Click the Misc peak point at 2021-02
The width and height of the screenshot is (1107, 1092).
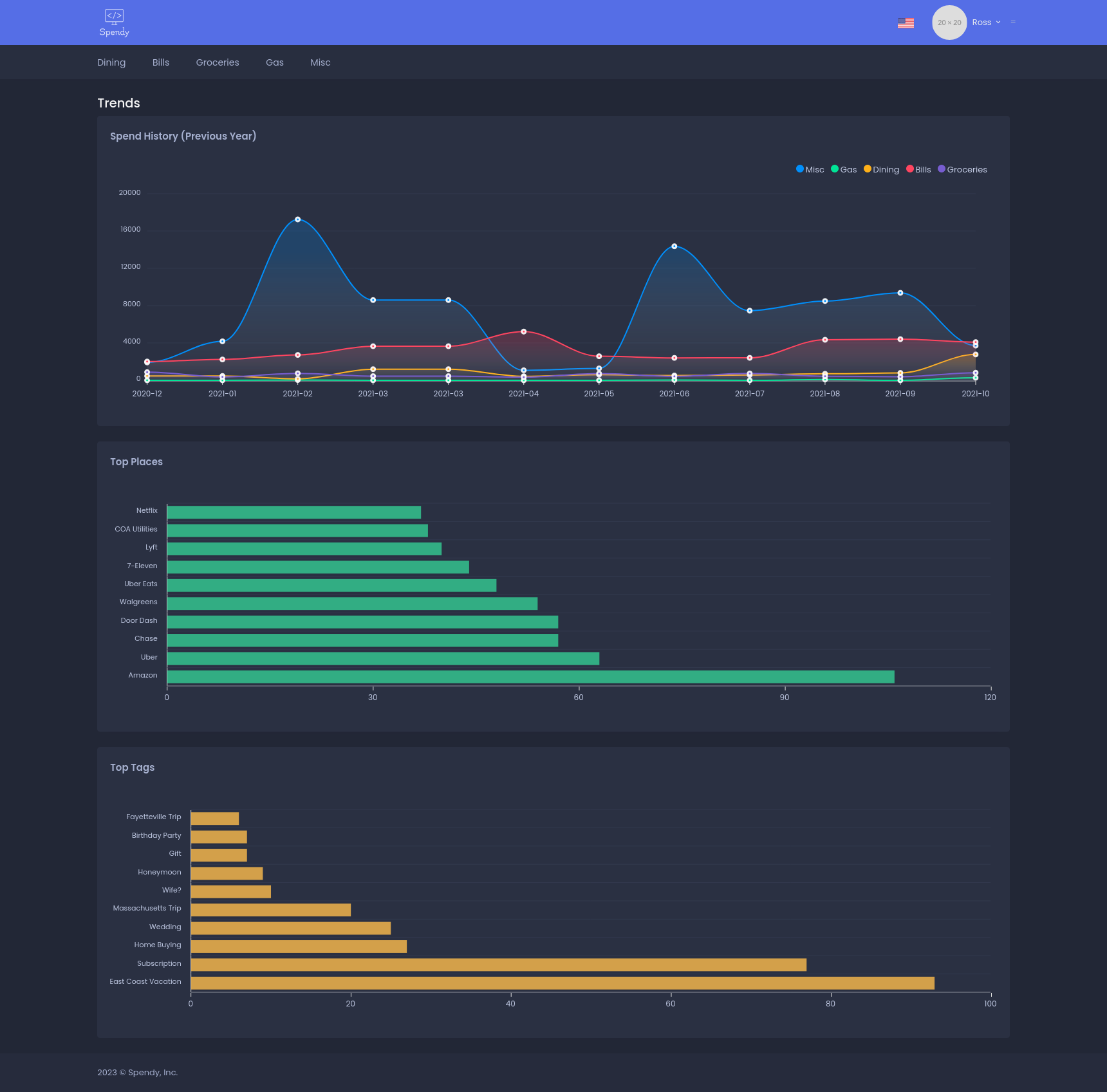(x=297, y=219)
